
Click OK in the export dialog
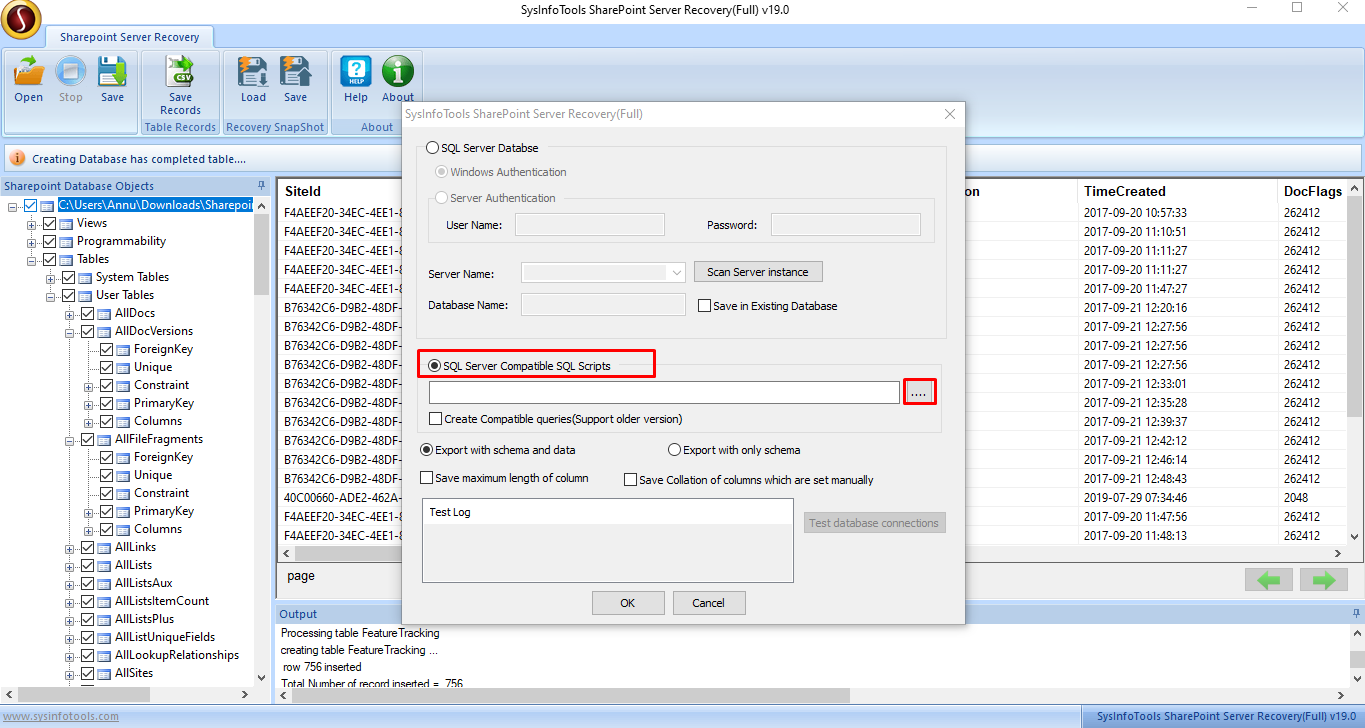click(628, 603)
